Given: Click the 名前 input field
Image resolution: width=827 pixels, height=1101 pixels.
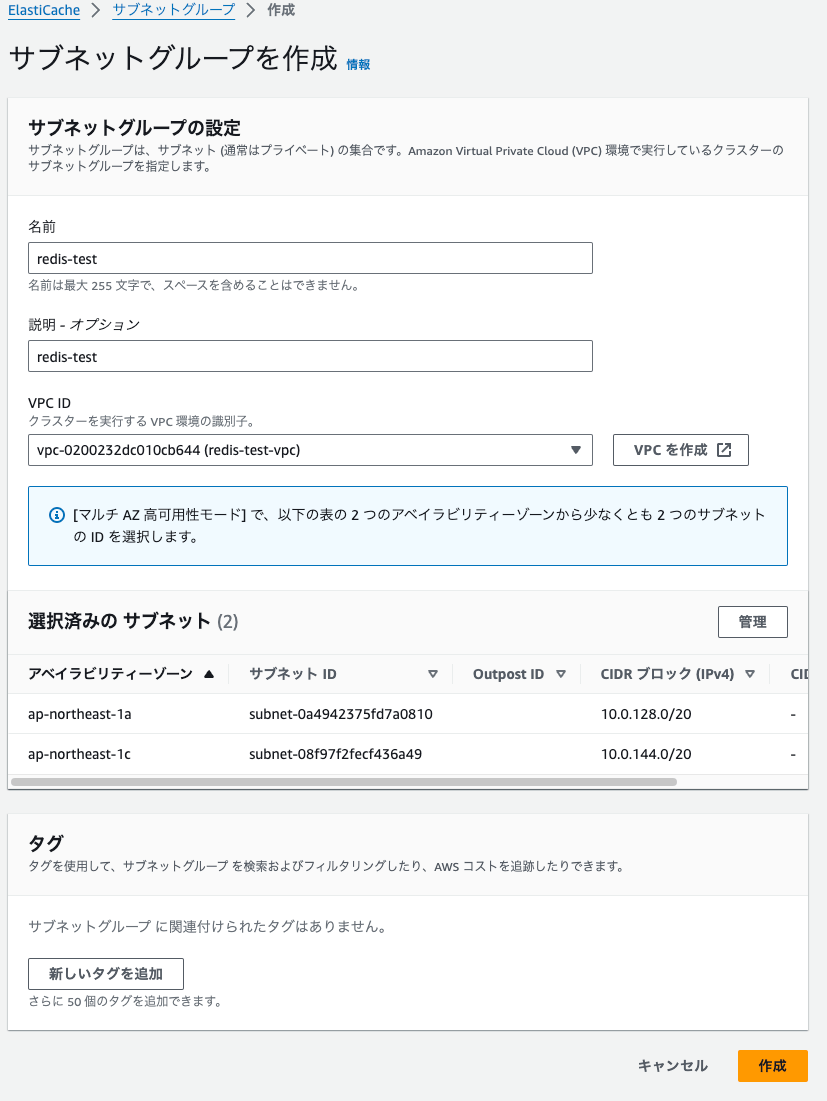Looking at the screenshot, I should (x=310, y=258).
